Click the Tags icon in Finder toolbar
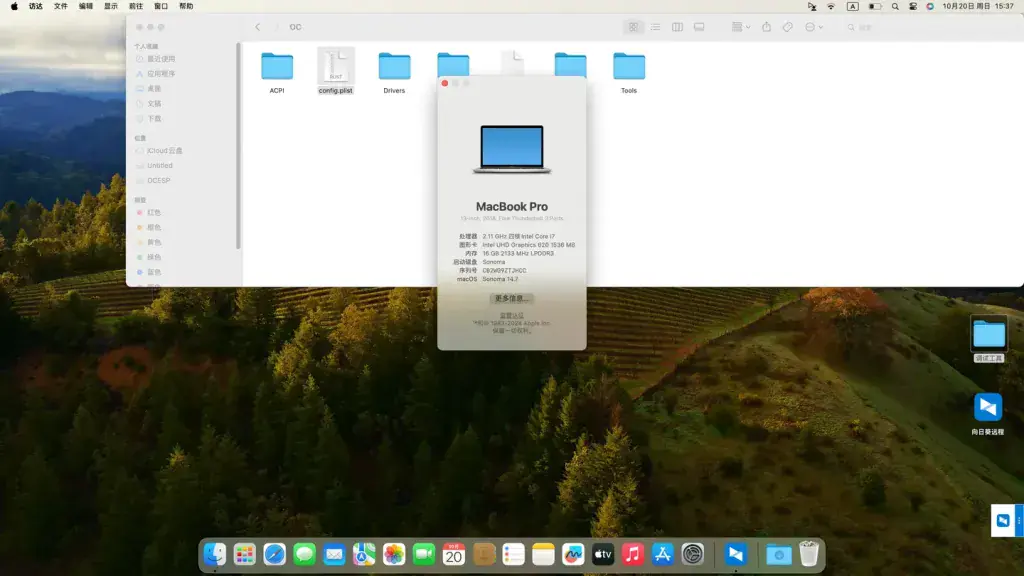Image resolution: width=1024 pixels, height=576 pixels. [788, 27]
